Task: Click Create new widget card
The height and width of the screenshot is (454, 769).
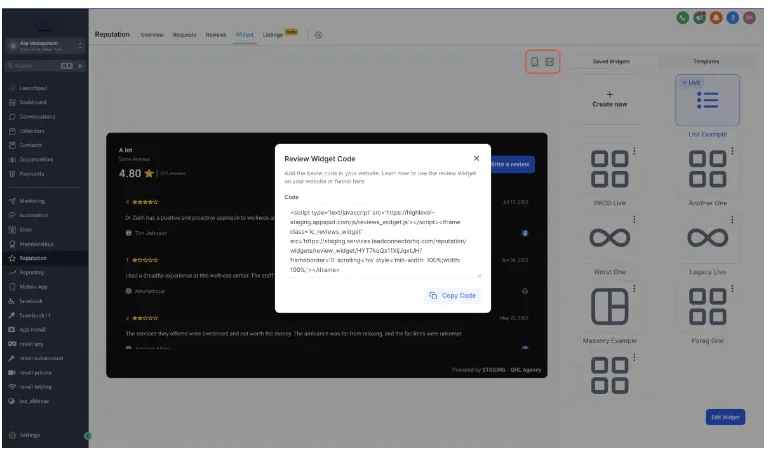Action: point(610,99)
